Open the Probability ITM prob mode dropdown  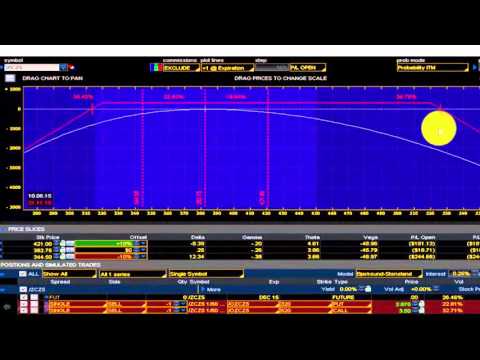[x=432, y=68]
